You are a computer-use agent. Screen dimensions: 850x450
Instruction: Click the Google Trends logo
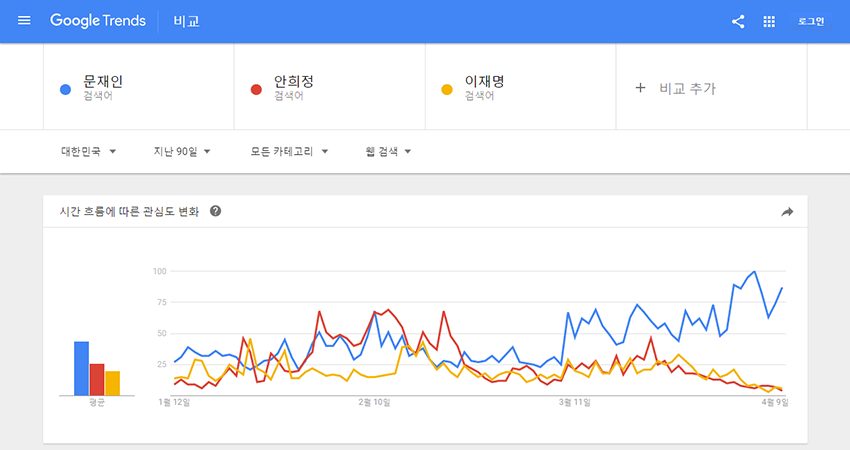(x=97, y=21)
